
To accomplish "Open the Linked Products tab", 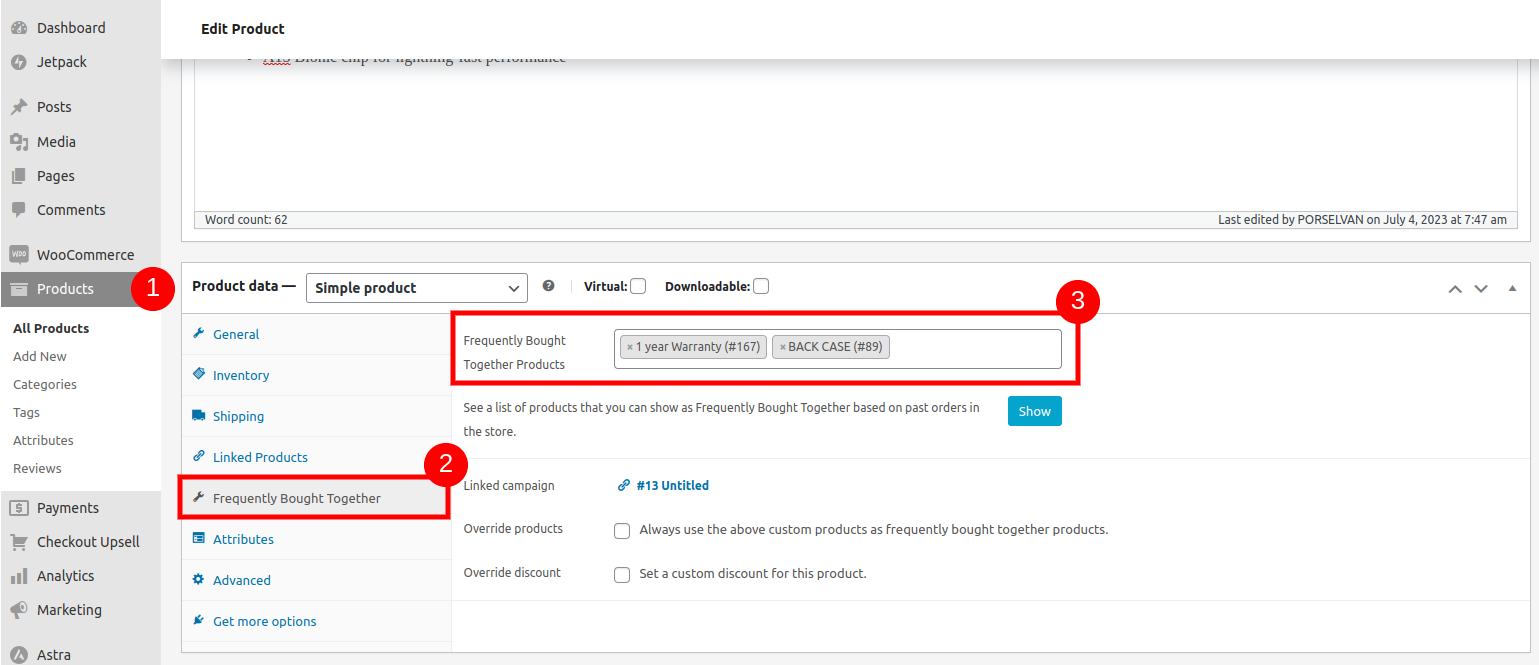I will (x=260, y=457).
